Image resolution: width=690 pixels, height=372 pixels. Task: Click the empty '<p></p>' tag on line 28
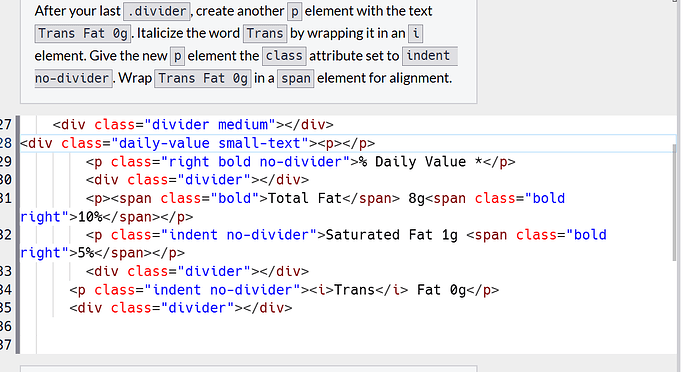coord(346,143)
